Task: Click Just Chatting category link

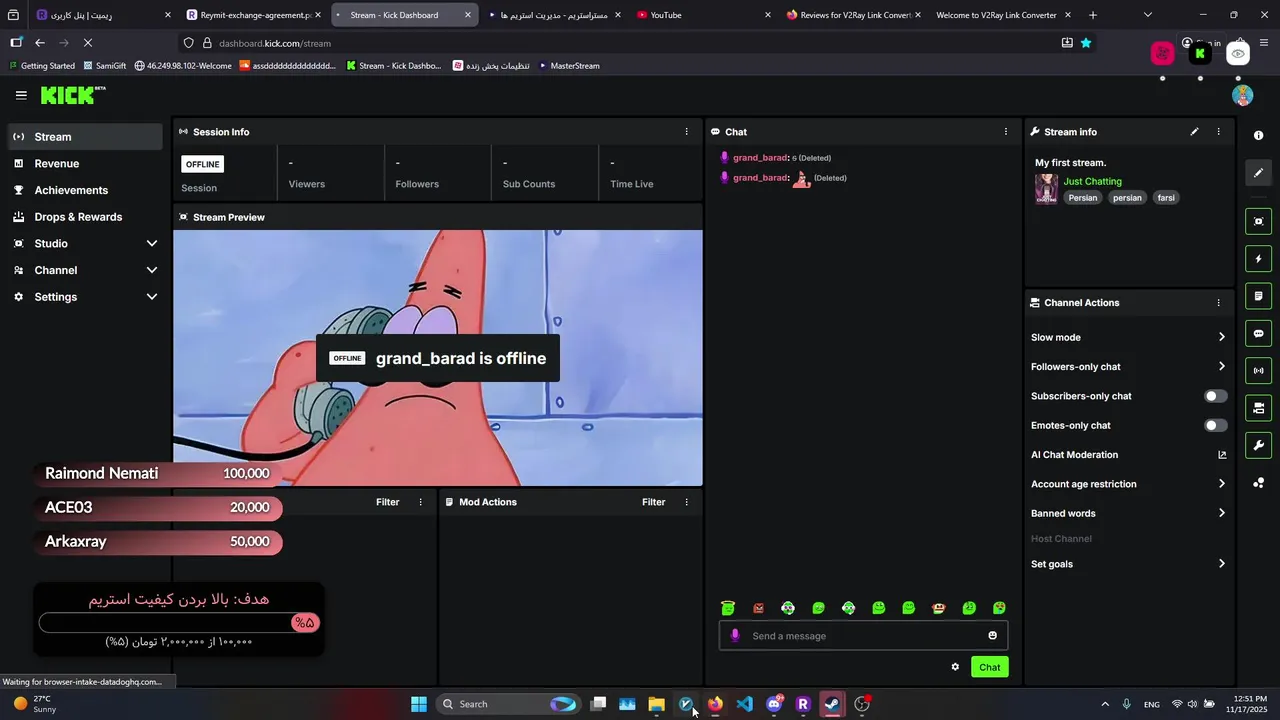Action: coord(1092,181)
